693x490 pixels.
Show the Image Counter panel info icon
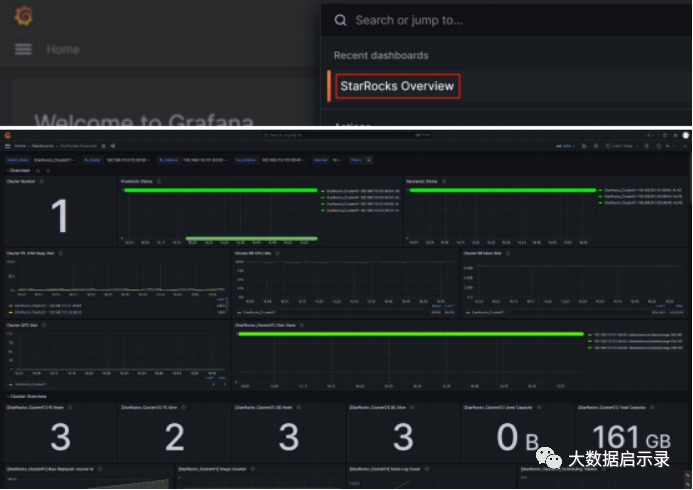(253, 469)
